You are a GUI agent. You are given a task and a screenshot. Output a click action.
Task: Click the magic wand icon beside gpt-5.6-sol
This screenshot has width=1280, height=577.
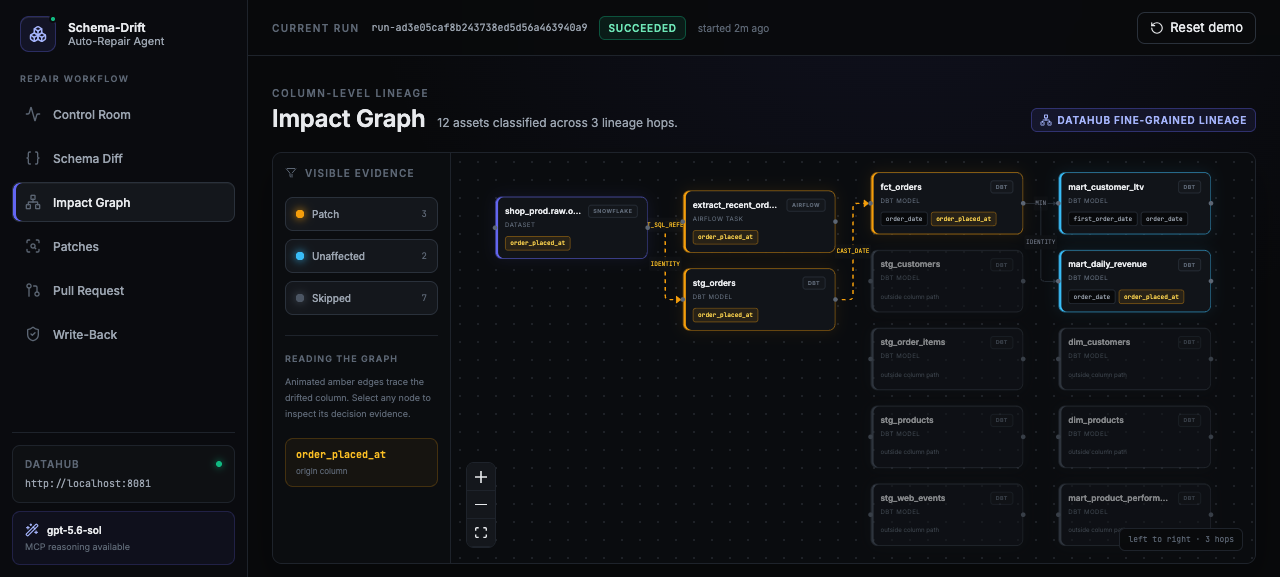click(x=32, y=530)
